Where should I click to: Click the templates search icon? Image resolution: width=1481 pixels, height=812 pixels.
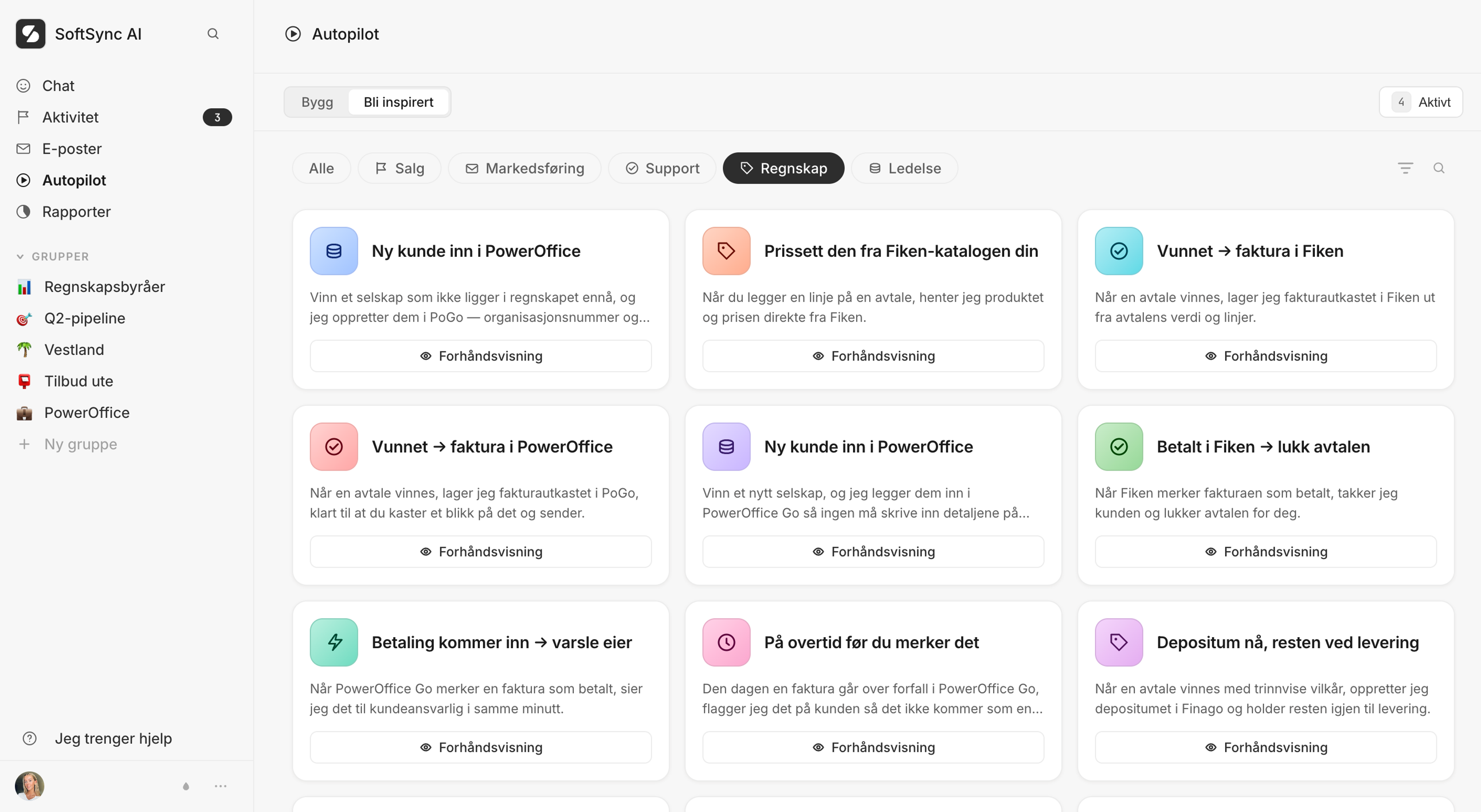point(1439,168)
